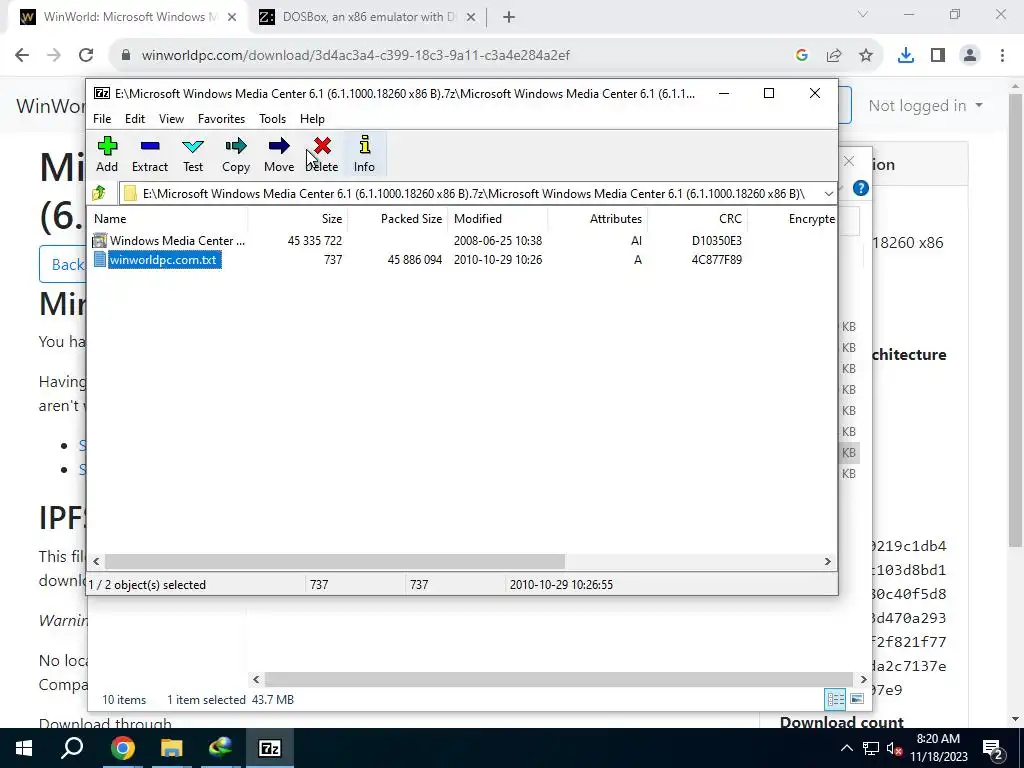
Task: Open notification center in taskbar
Action: point(992,748)
